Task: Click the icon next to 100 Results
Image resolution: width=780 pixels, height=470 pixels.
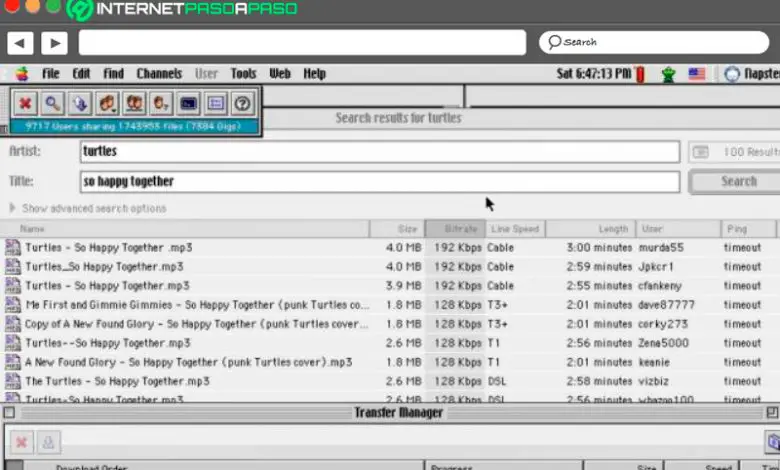Action: (700, 152)
